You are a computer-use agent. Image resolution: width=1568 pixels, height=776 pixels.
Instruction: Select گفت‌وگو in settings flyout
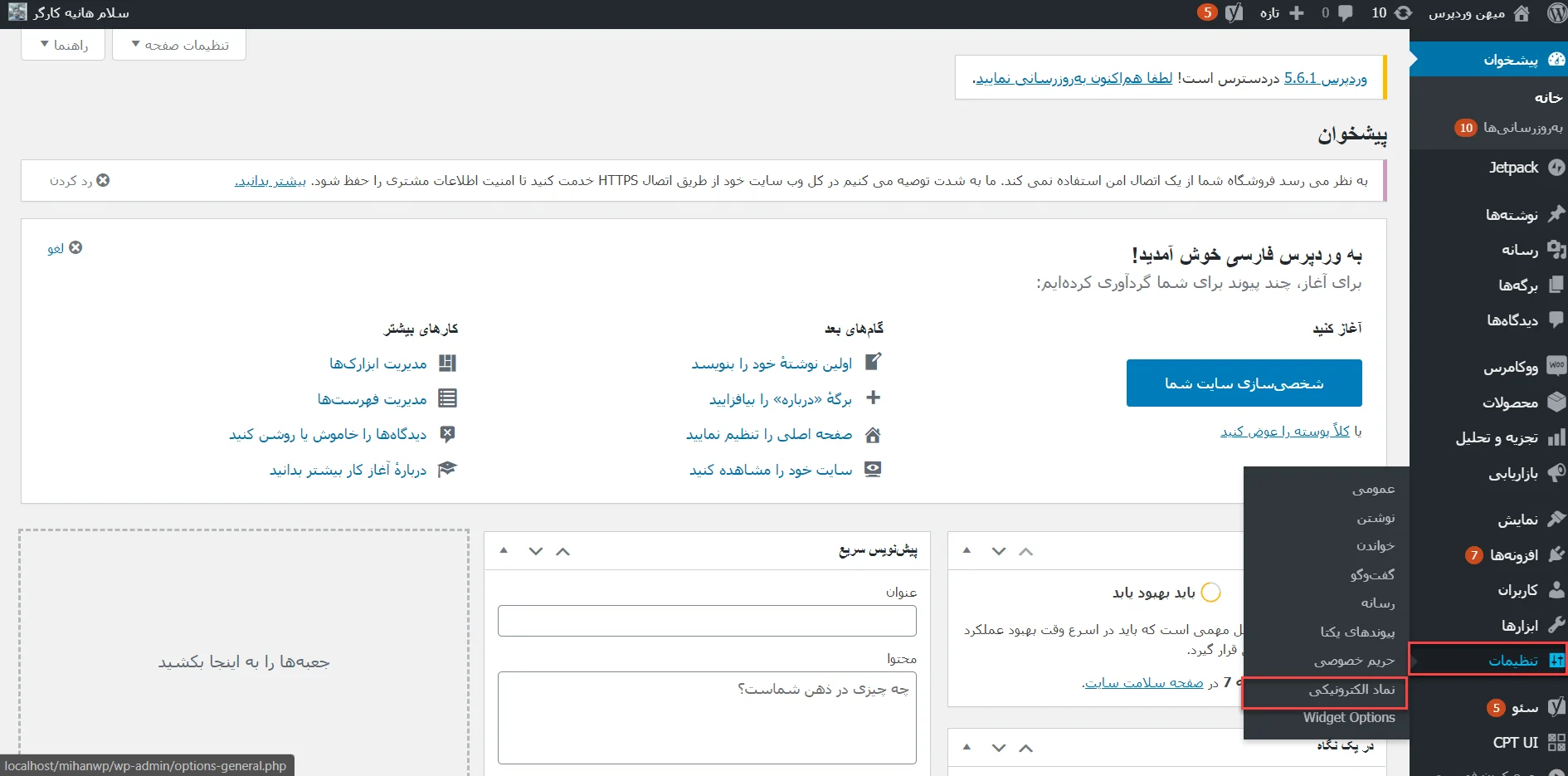pos(1372,574)
